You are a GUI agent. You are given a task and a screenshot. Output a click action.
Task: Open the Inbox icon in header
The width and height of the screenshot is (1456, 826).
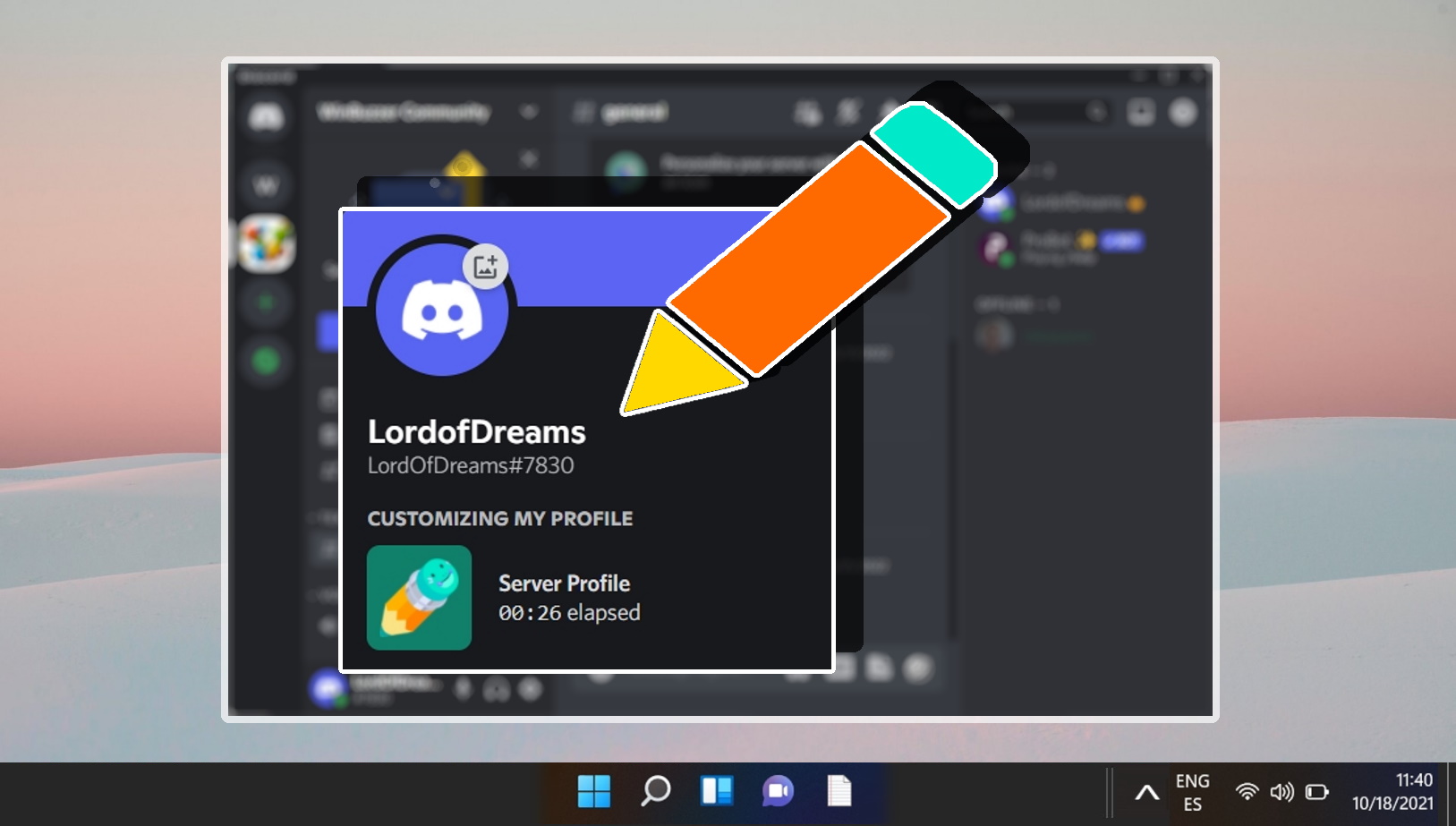tap(1141, 112)
